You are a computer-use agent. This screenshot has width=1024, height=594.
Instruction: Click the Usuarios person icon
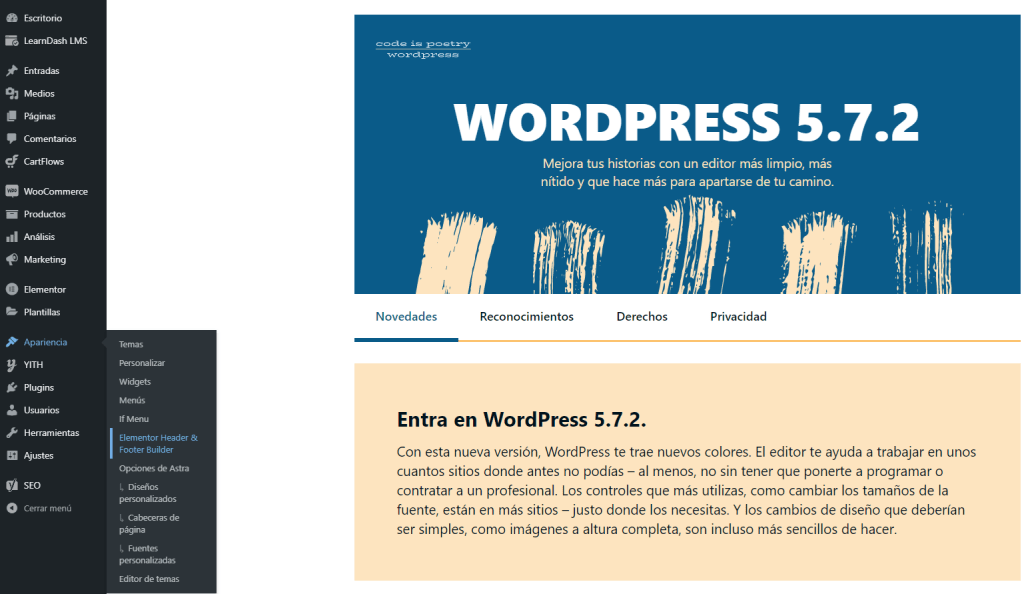(x=12, y=410)
